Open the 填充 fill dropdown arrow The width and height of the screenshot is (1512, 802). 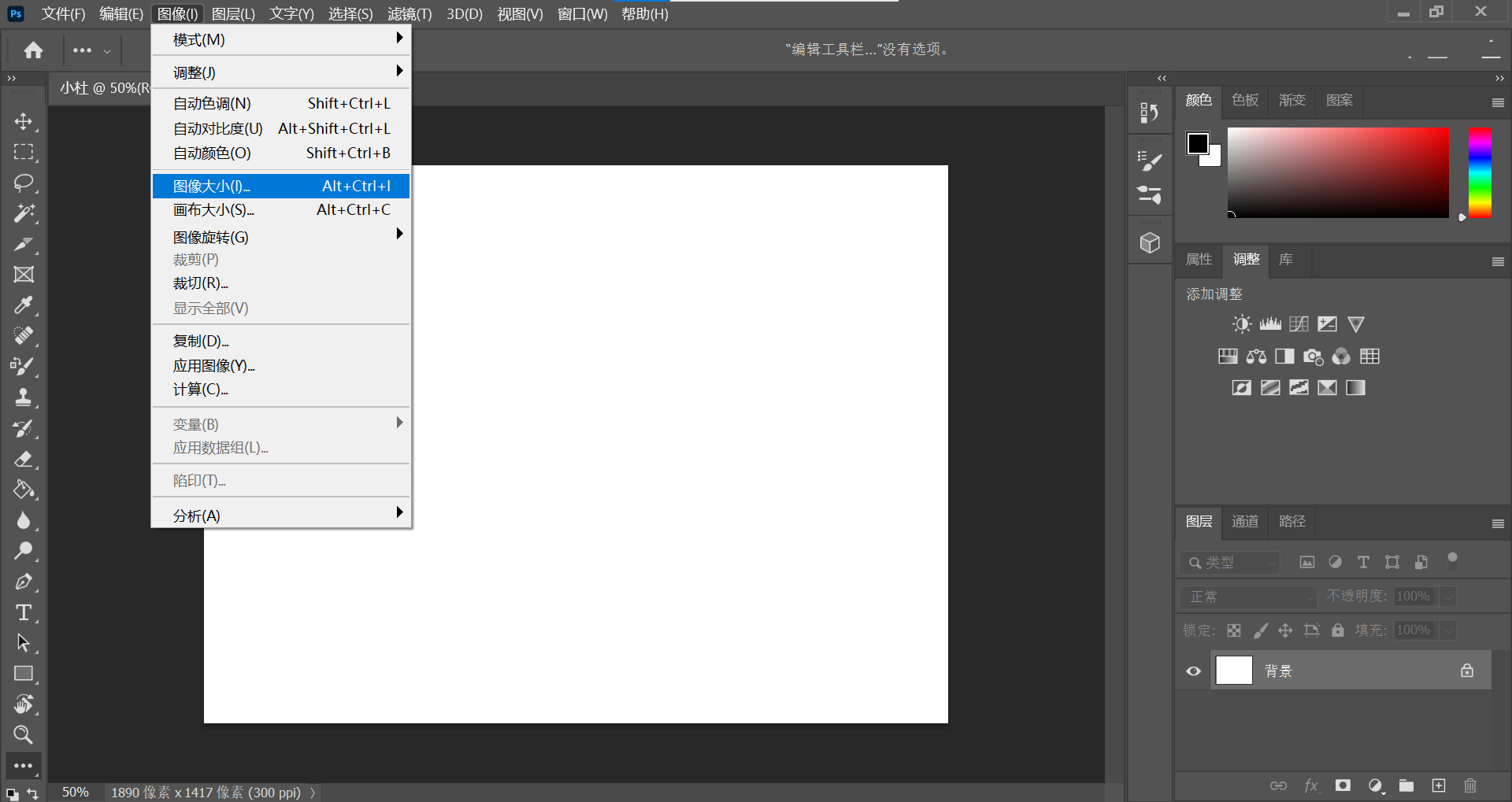[x=1447, y=630]
